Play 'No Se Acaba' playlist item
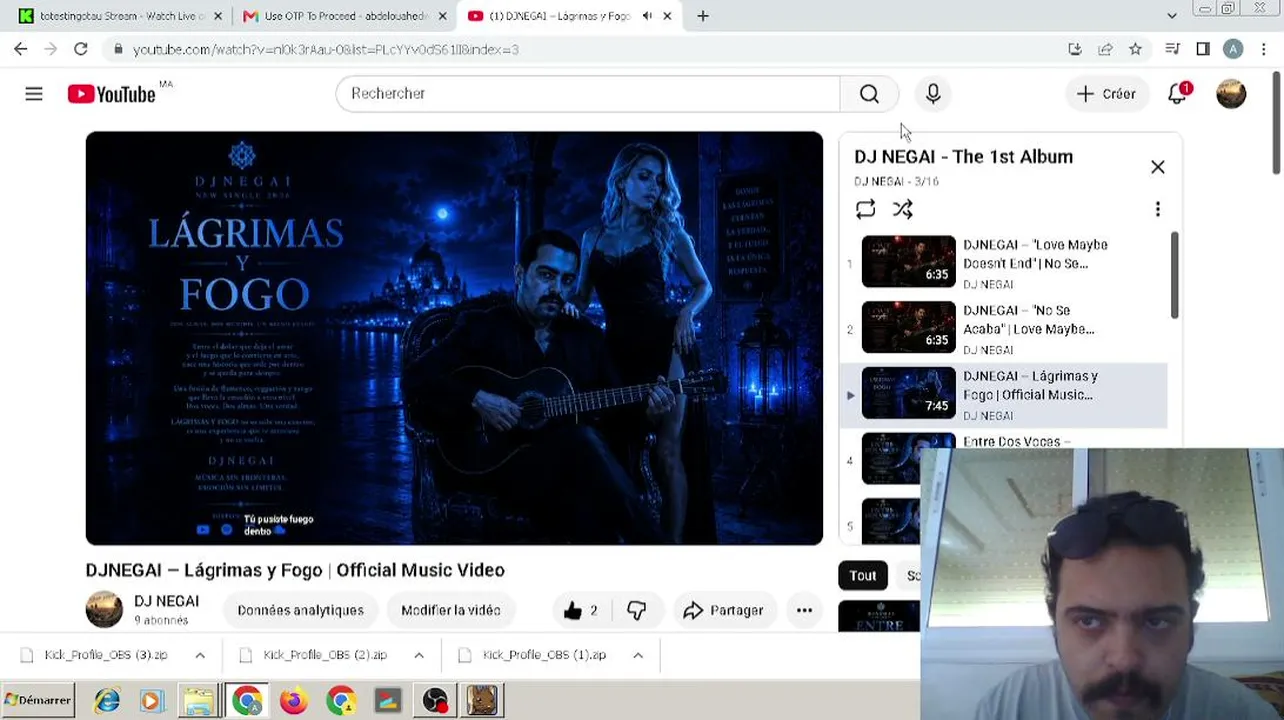This screenshot has height=720, width=1284. tap(1003, 329)
